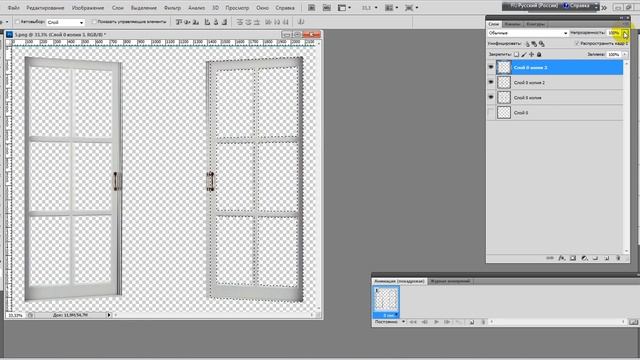The height and width of the screenshot is (360, 640).
Task: Hide layer Слой 0 копия 3
Action: click(491, 67)
